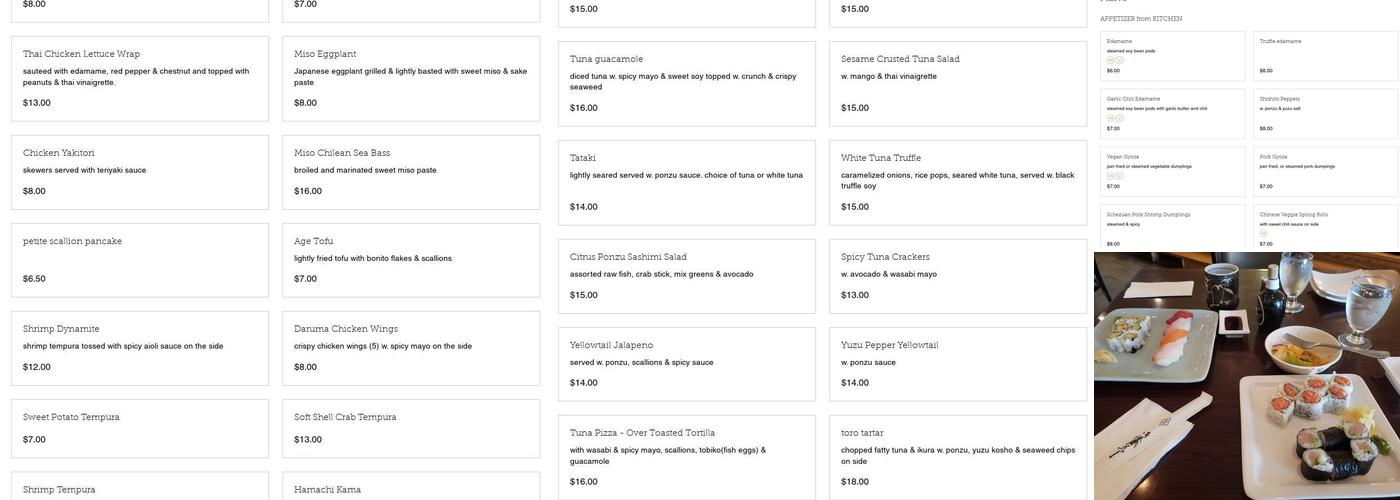Choose Yuzu Pepper Yellowtail
The image size is (1400, 500).
[958, 364]
